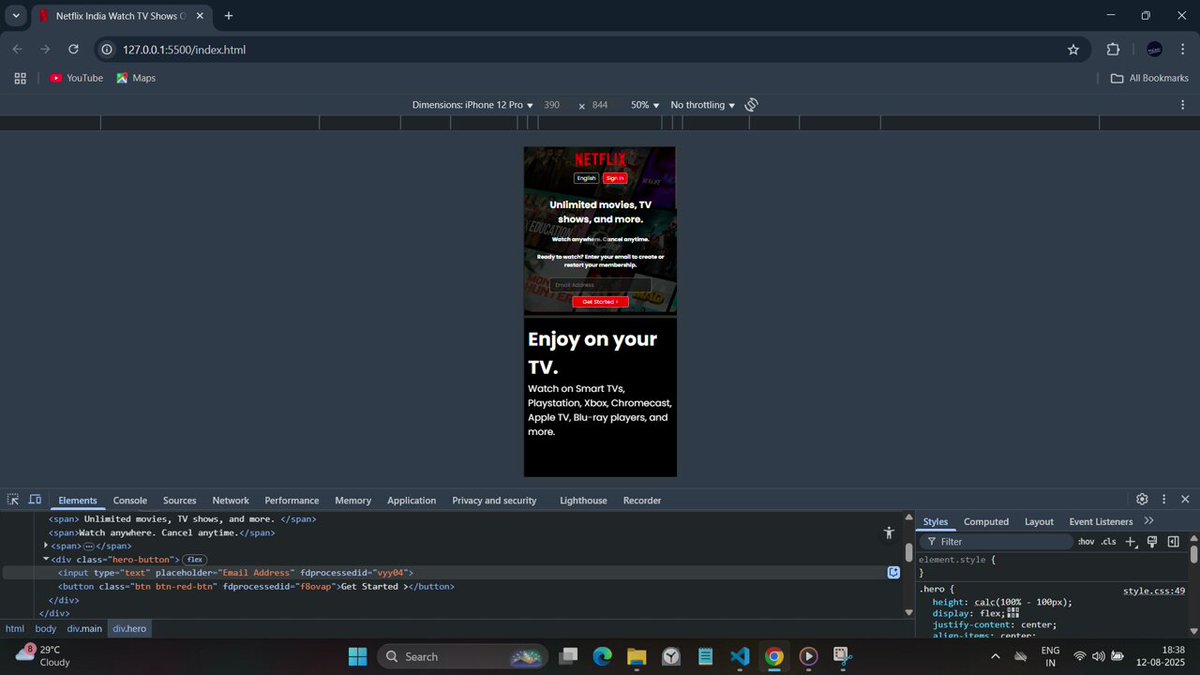Edit the 390 width field
This screenshot has height=675, width=1200.
(553, 105)
